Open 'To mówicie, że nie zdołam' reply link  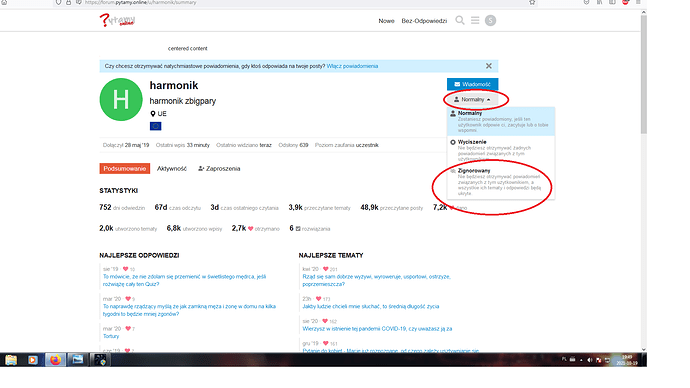[x=184, y=280]
